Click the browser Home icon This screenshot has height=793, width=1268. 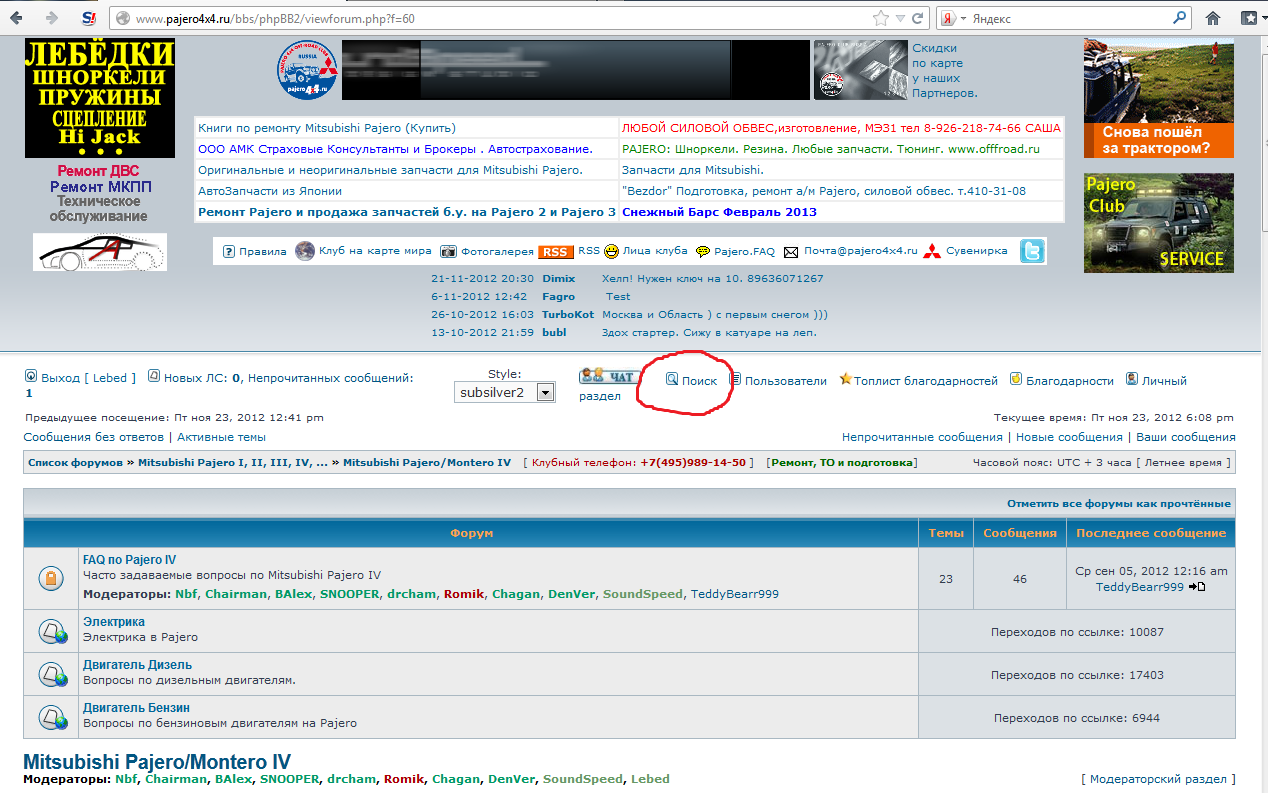[x=1213, y=18]
